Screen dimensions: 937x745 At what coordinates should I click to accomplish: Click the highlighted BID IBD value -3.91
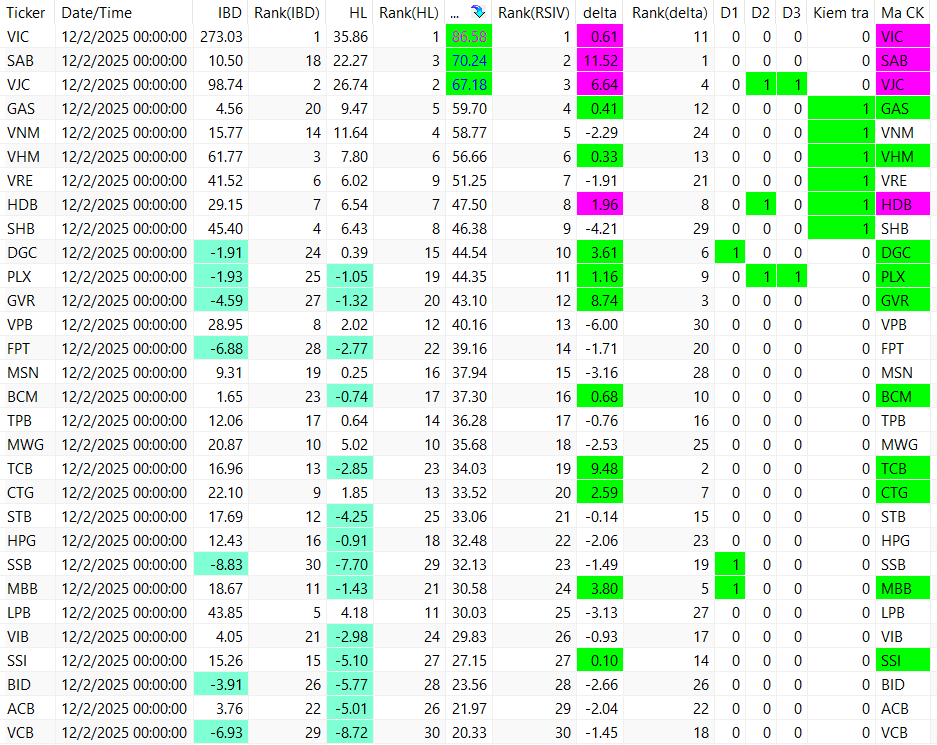pyautogui.click(x=221, y=685)
